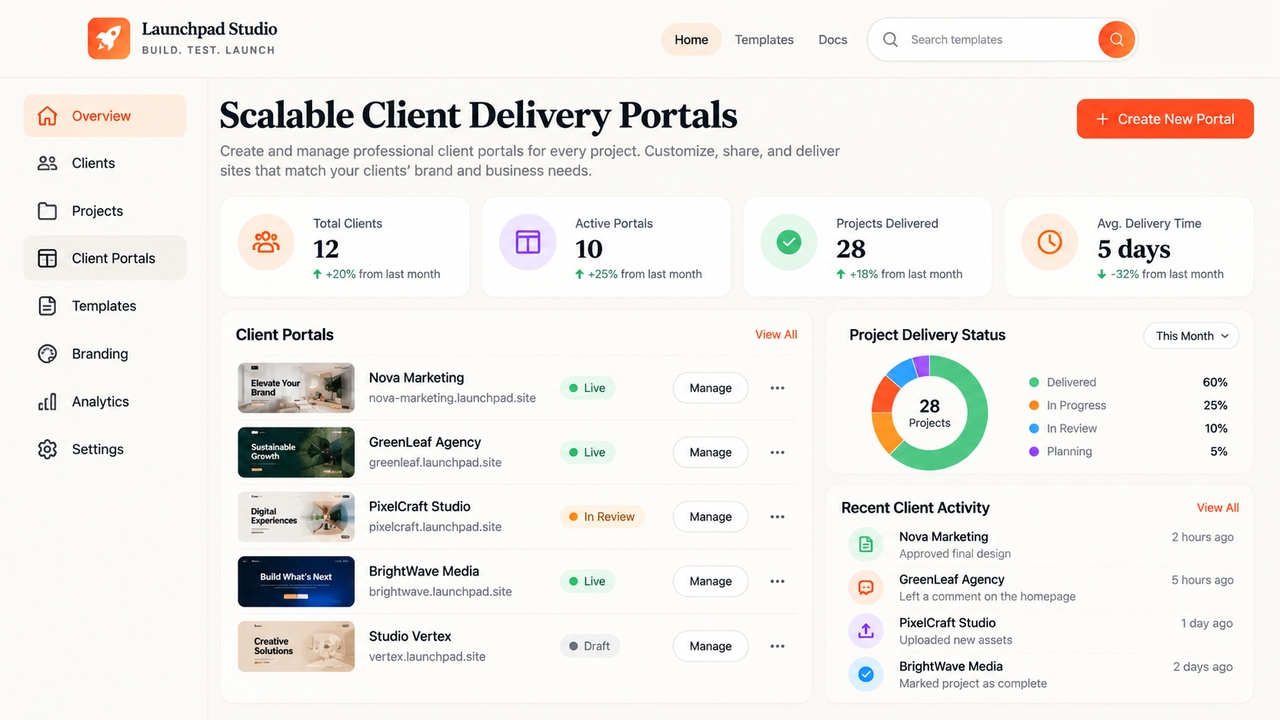Open the Settings gear icon in sidebar
This screenshot has width=1280, height=720.
point(47,450)
